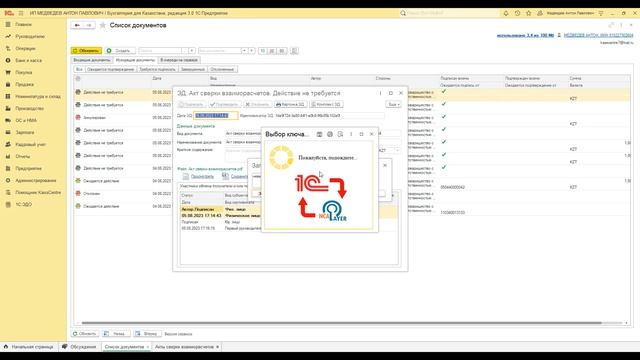Open the Главное section in sidebar
This screenshot has height=360, width=640.
[x=23, y=24]
